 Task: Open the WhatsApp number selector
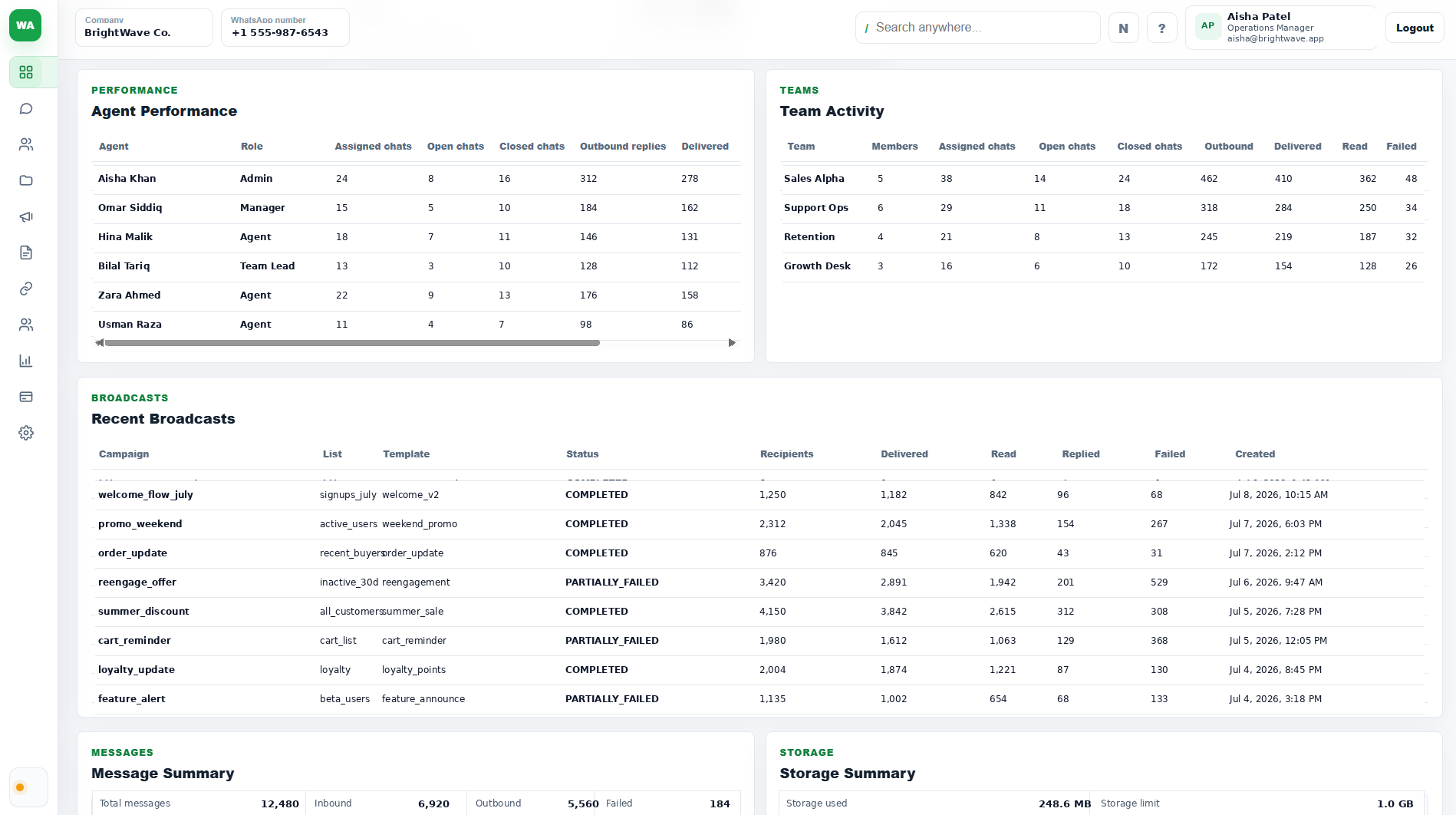point(285,28)
